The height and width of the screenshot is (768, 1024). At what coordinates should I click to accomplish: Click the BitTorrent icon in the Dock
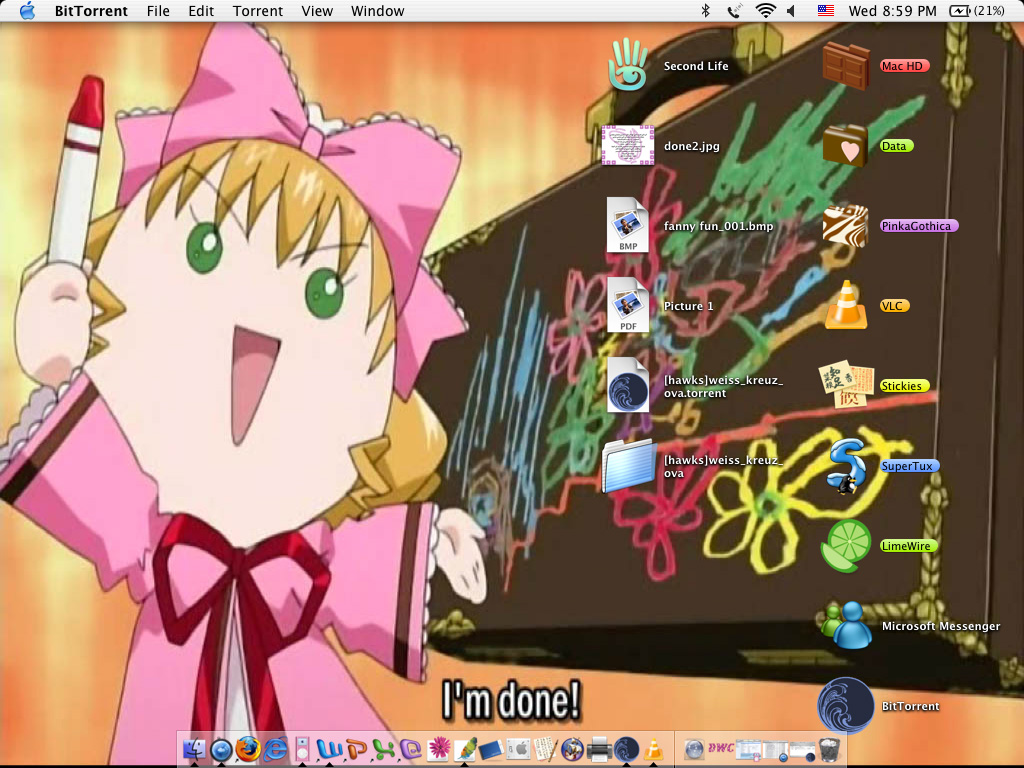pos(626,748)
